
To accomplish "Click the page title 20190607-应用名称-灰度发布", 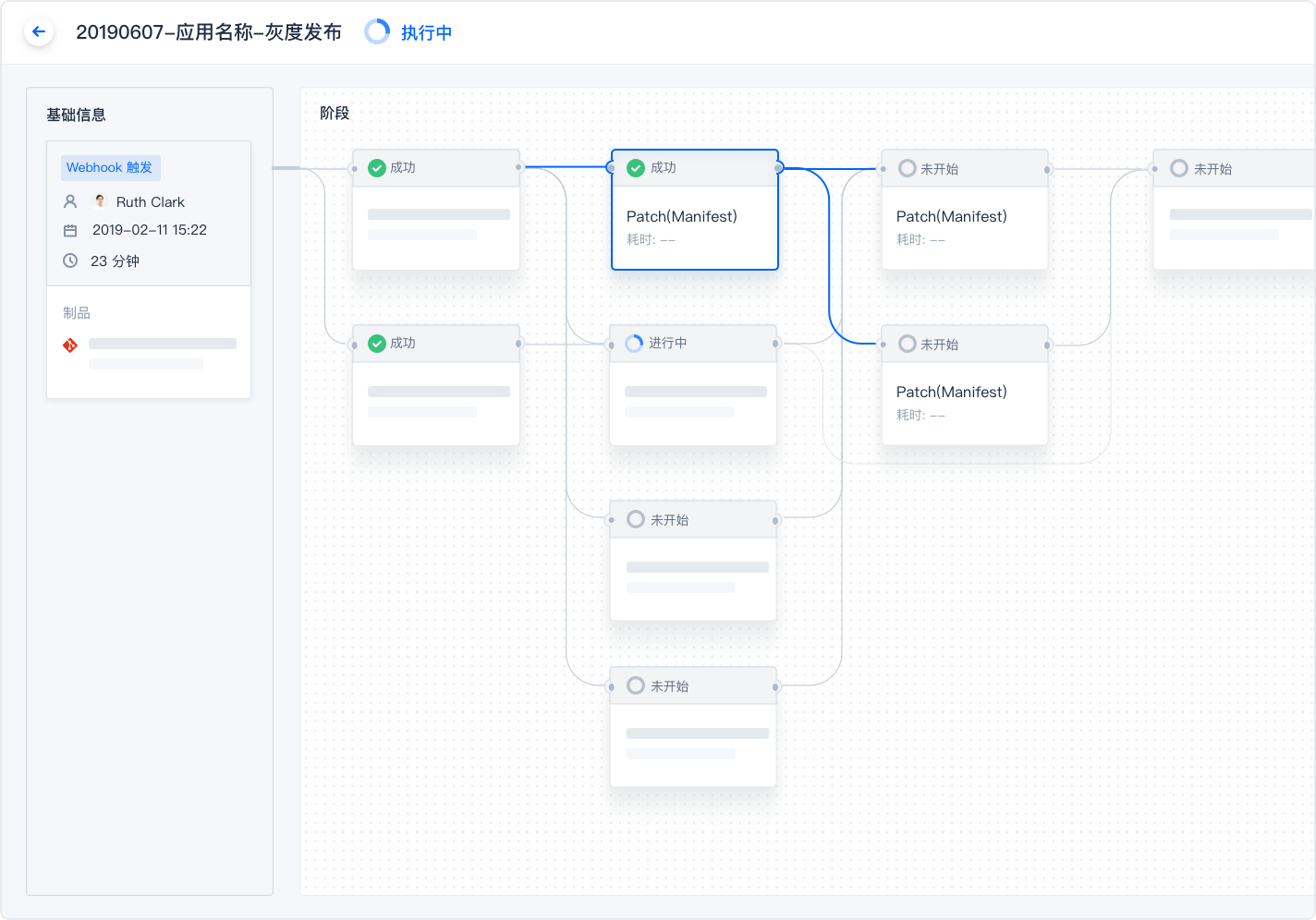I will pyautogui.click(x=209, y=32).
